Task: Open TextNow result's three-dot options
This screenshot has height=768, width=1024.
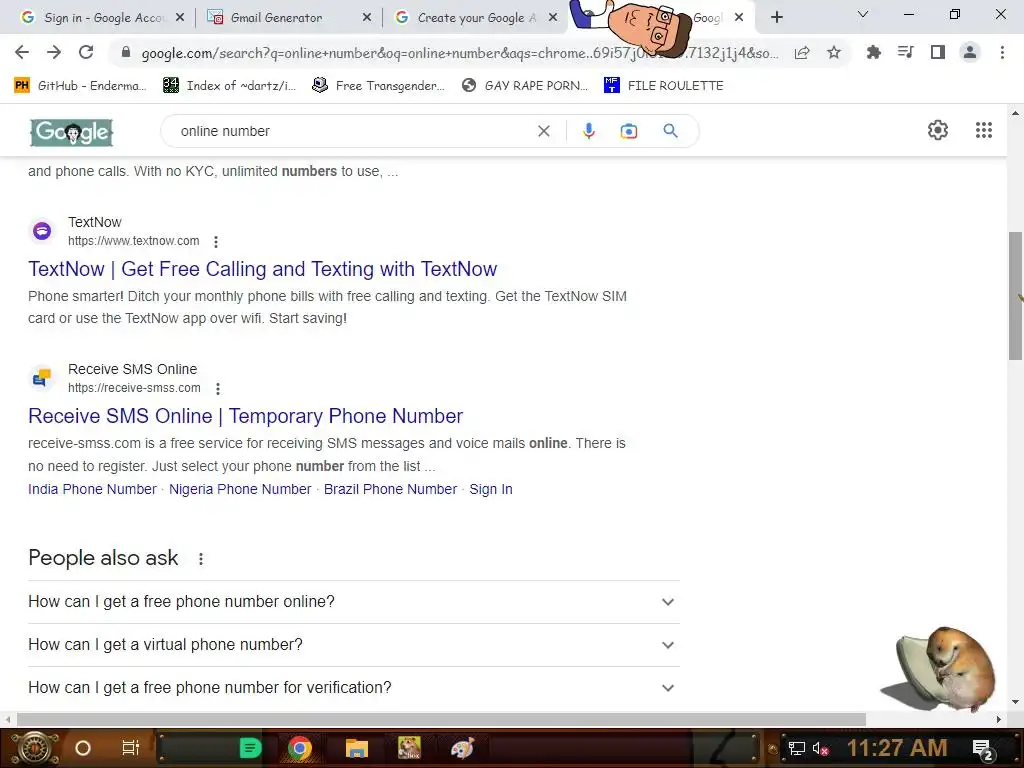Action: [x=216, y=242]
